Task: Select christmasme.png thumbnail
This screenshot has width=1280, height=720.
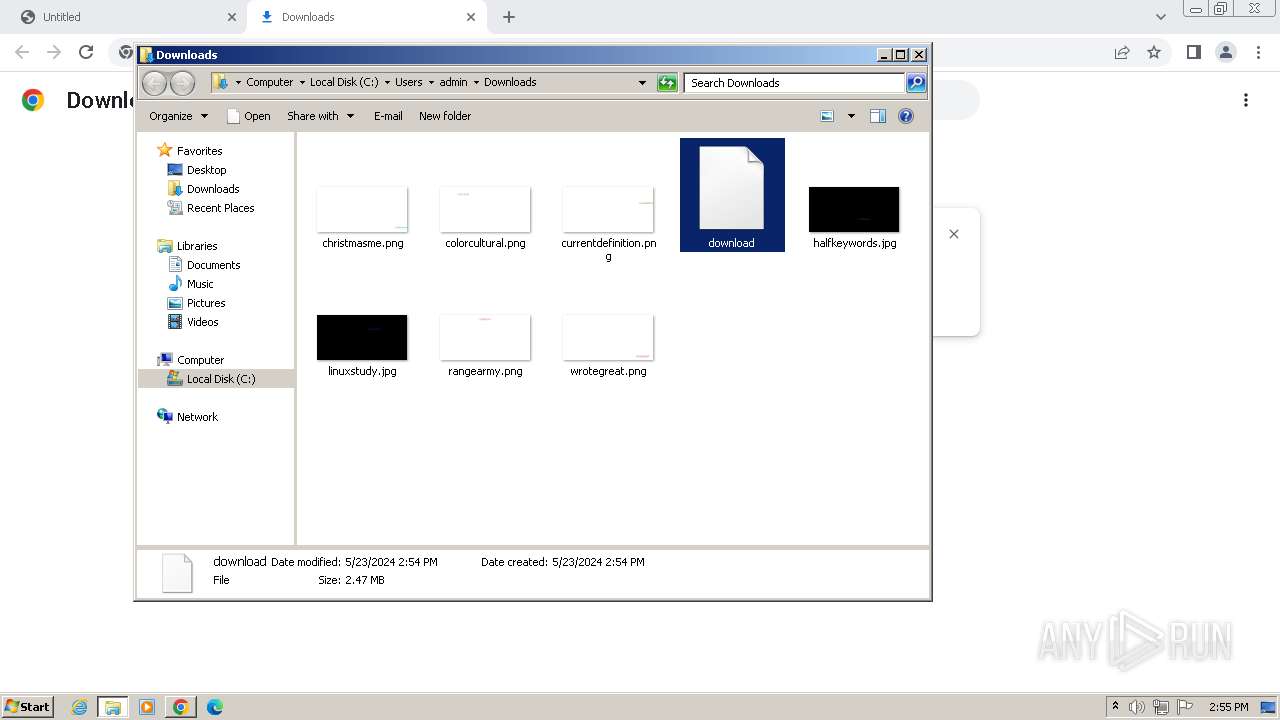Action: click(362, 210)
